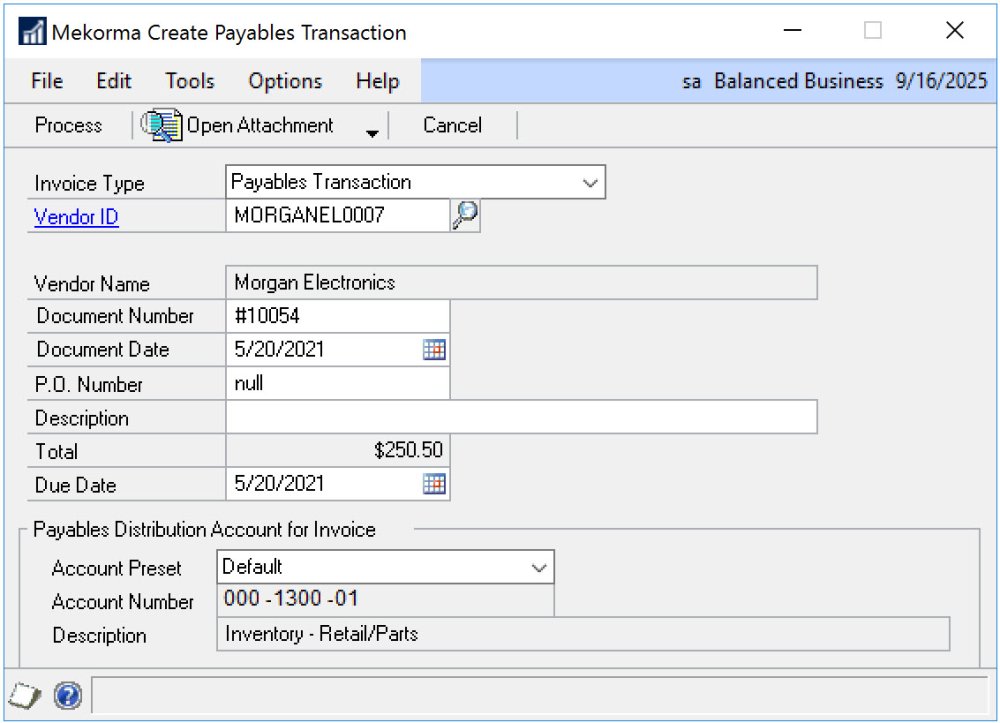Screen dimensions: 1000x723
Task: Cancel the payables transaction
Action: pos(451,124)
